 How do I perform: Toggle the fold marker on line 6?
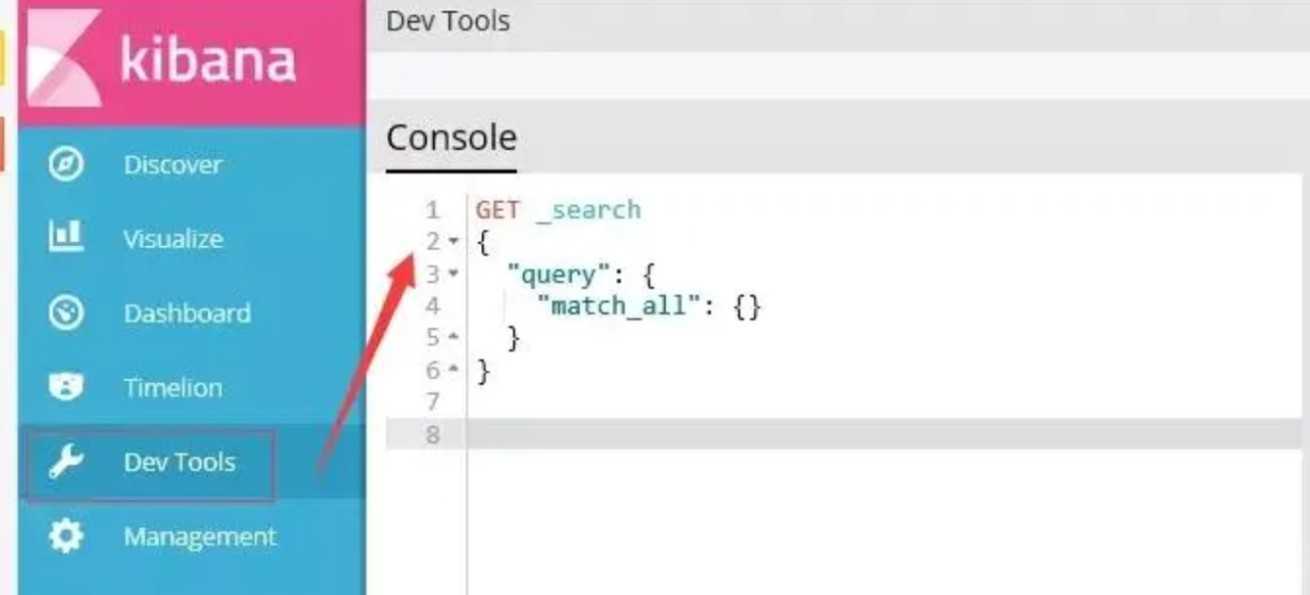coord(453,371)
